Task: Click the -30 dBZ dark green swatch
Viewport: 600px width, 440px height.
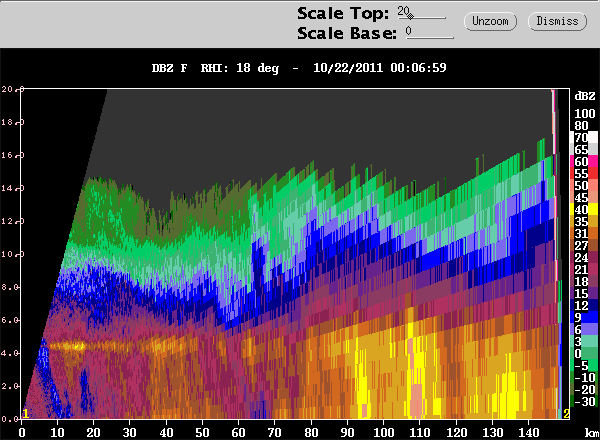Action: point(584,401)
